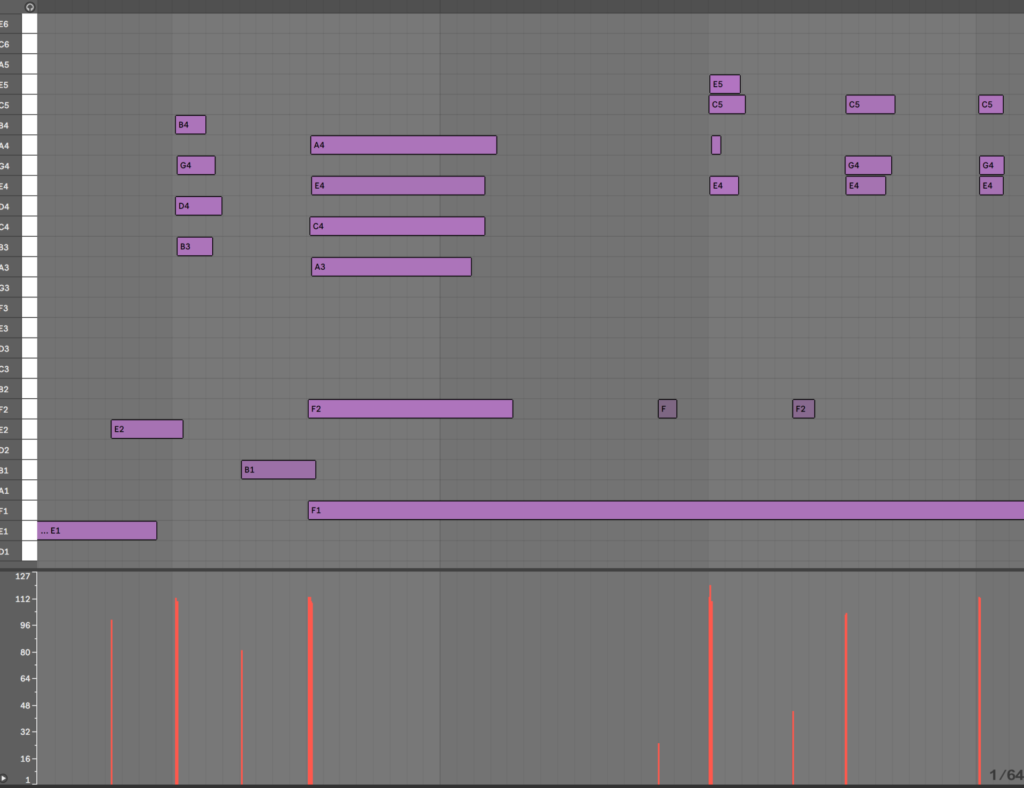Select the long labeled A4 note
The width and height of the screenshot is (1024, 788).
(403, 145)
